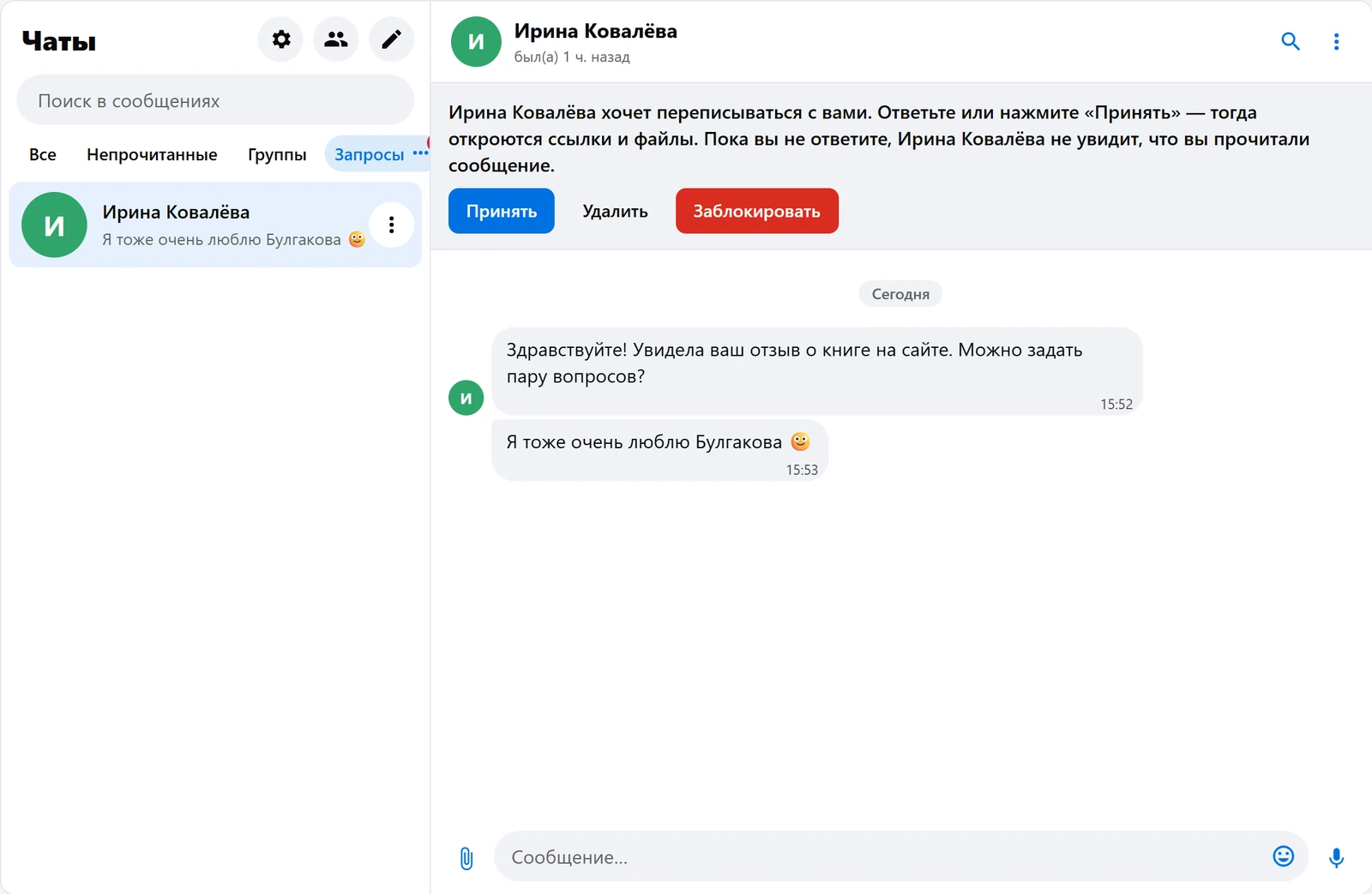Open chat settings gear icon

[281, 39]
